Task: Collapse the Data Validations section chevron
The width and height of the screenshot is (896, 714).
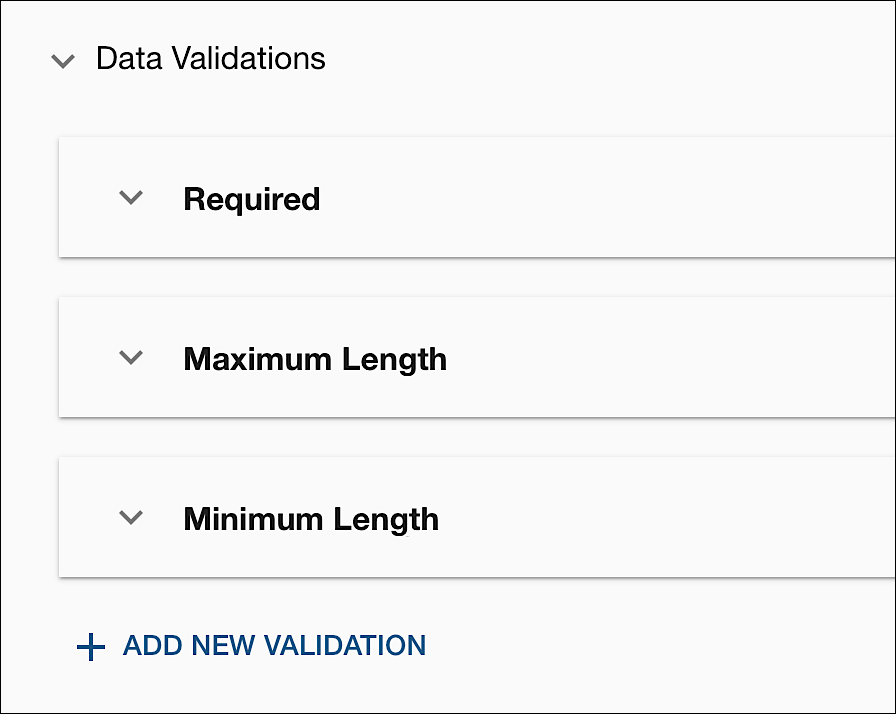Action: [63, 61]
